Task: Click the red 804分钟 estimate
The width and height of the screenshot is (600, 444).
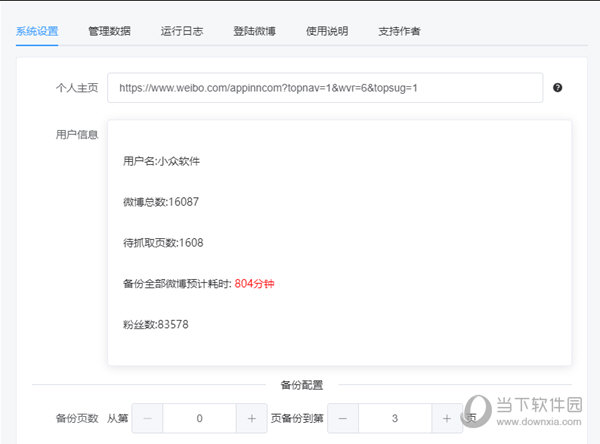Action: [254, 284]
